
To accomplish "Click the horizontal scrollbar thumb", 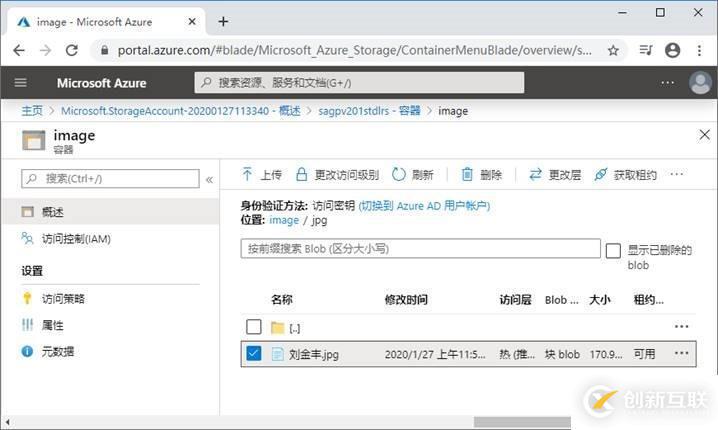I will point(522,422).
